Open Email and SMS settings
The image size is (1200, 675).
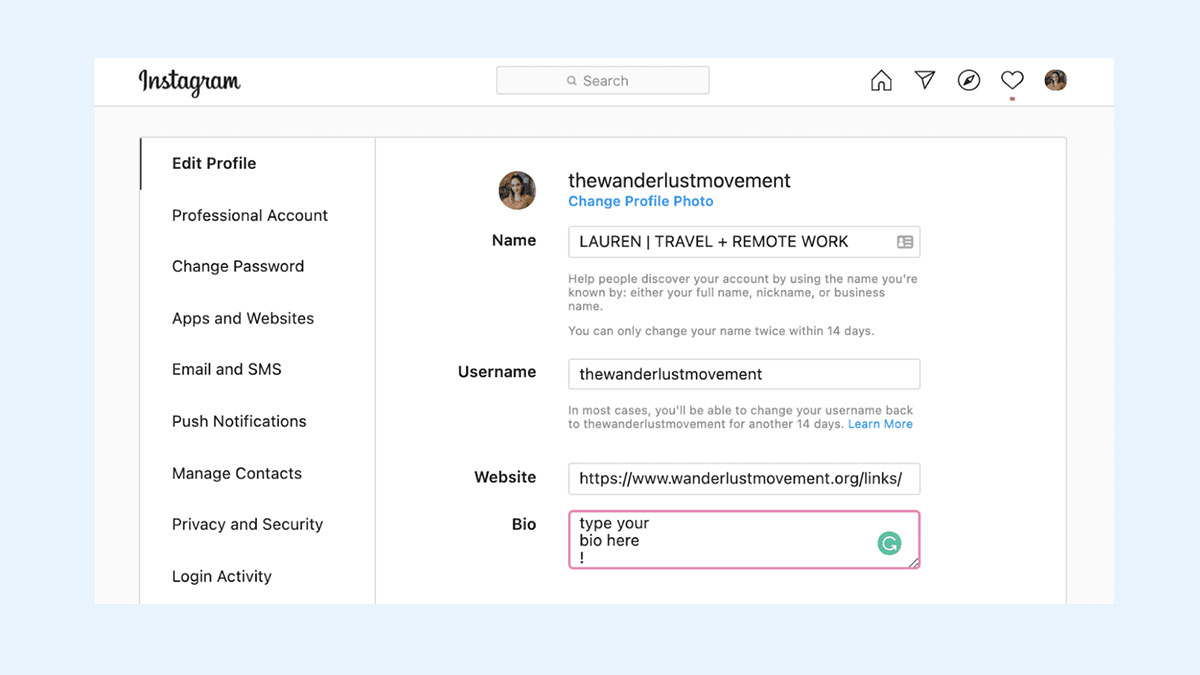point(227,369)
